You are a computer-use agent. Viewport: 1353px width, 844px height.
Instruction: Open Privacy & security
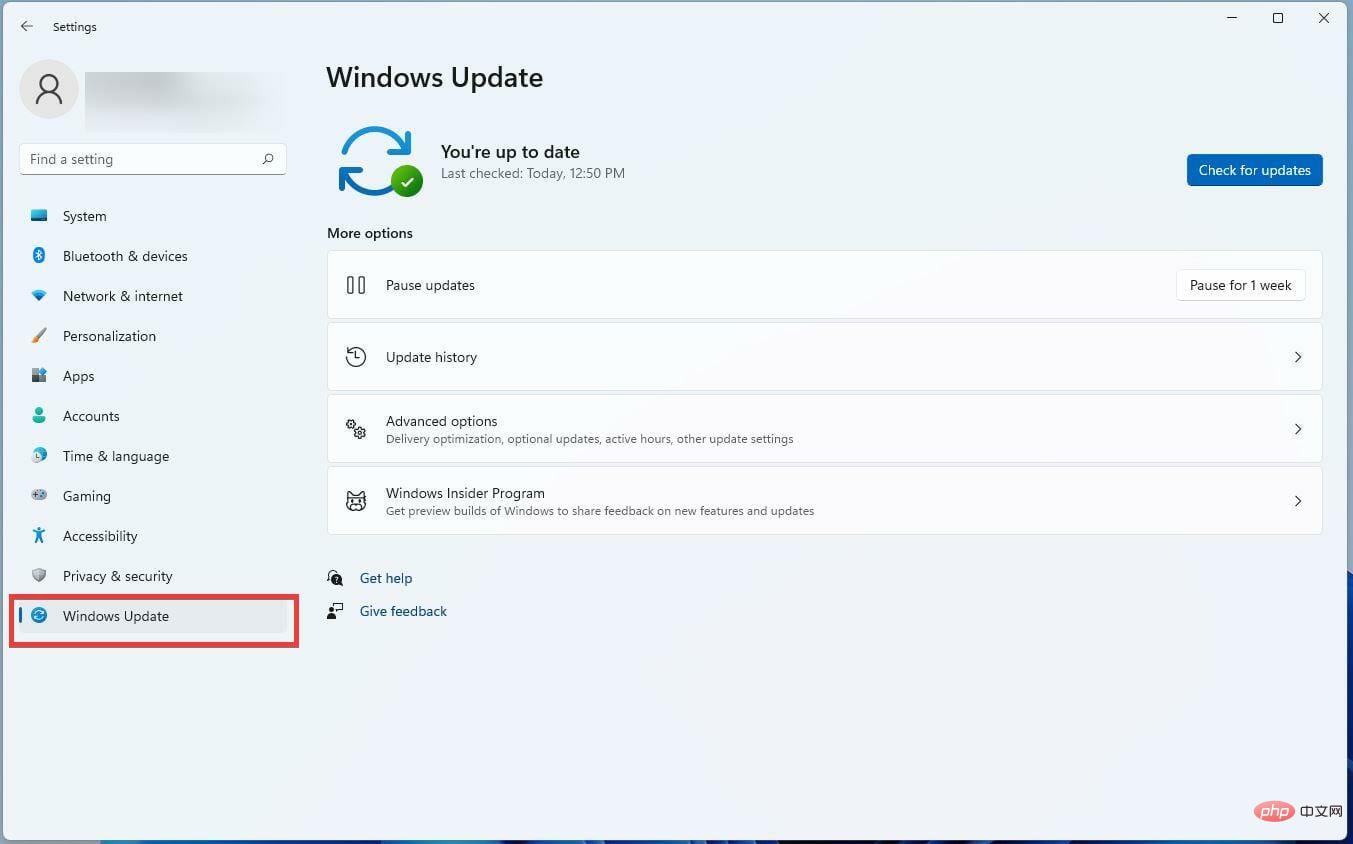pyautogui.click(x=153, y=576)
